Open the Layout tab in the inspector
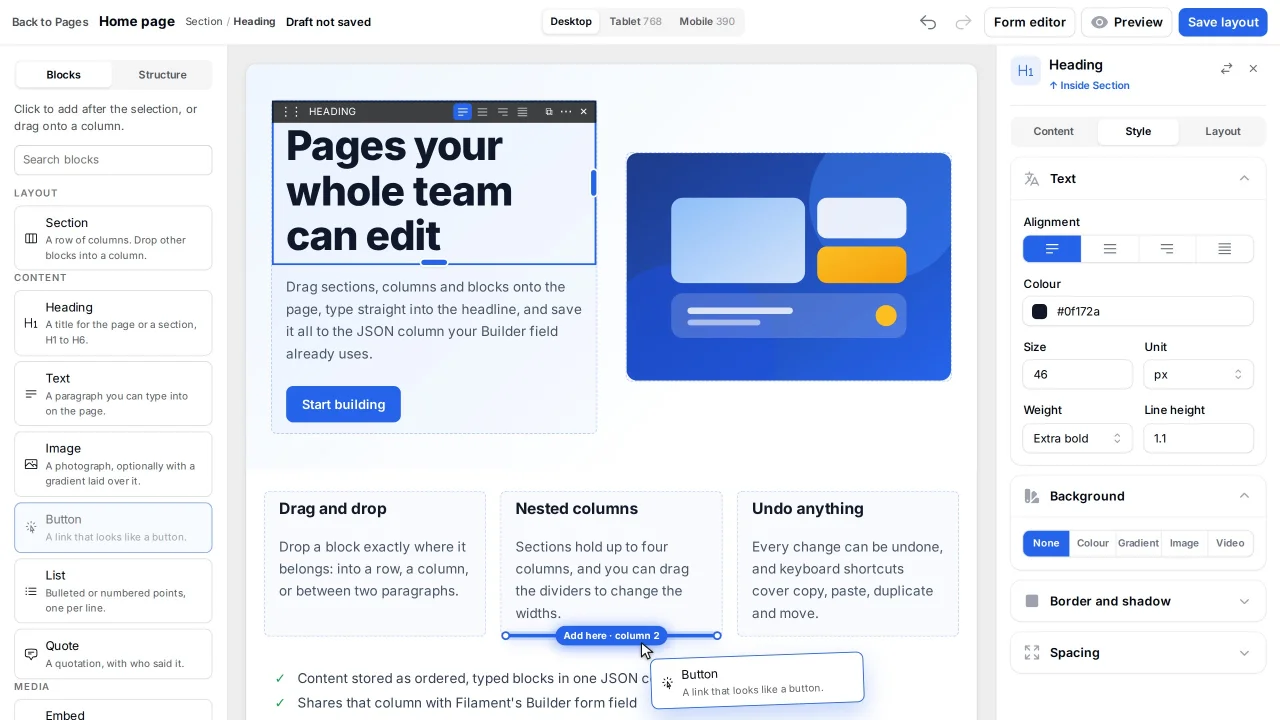This screenshot has height=720, width=1280. [x=1222, y=132]
